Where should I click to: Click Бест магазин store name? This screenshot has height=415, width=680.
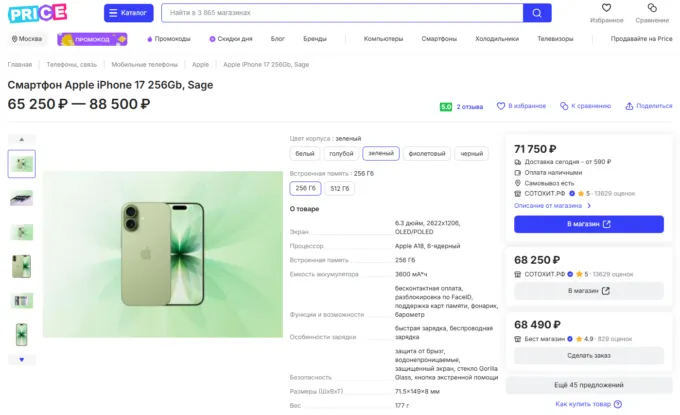[545, 339]
